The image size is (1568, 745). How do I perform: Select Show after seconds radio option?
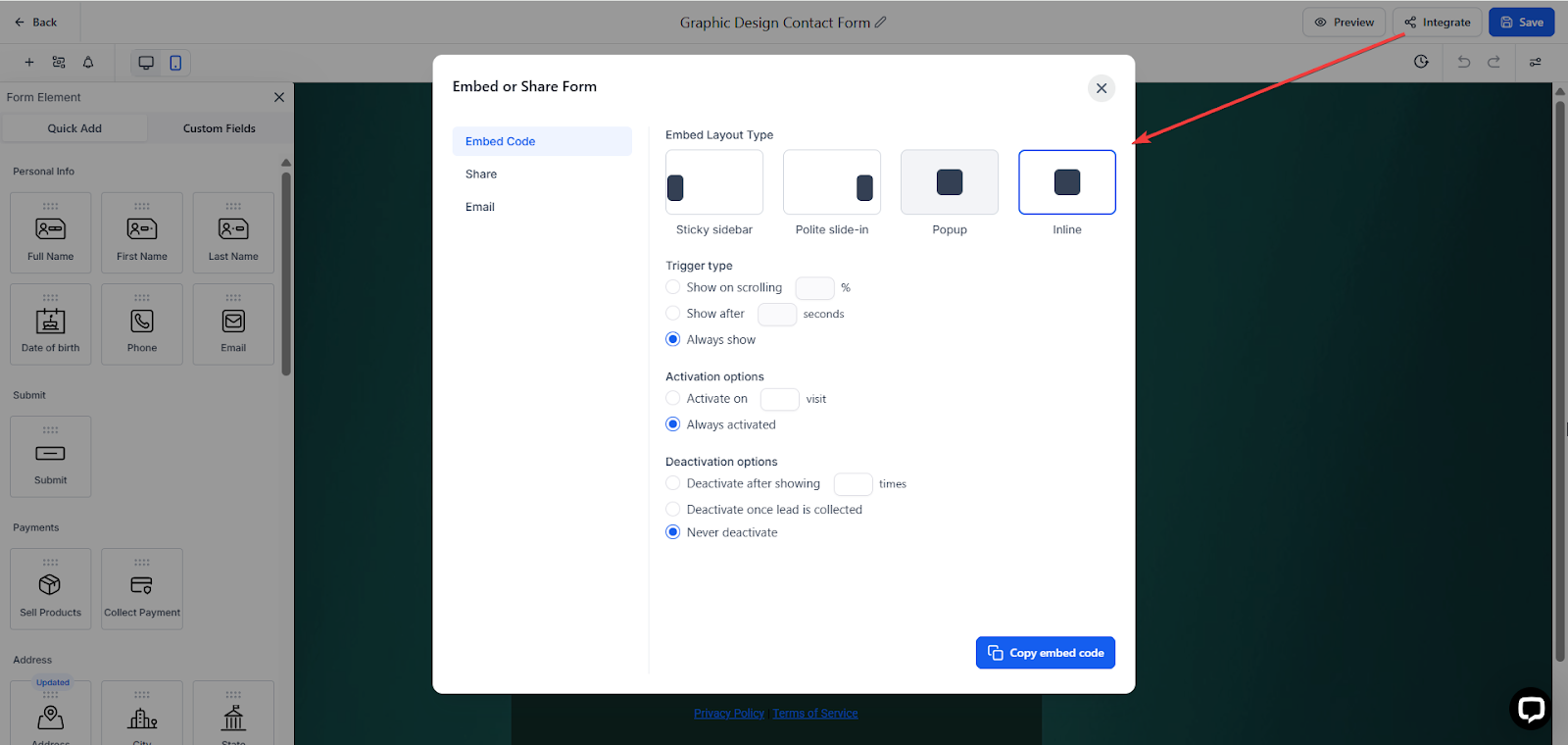[x=672, y=314]
